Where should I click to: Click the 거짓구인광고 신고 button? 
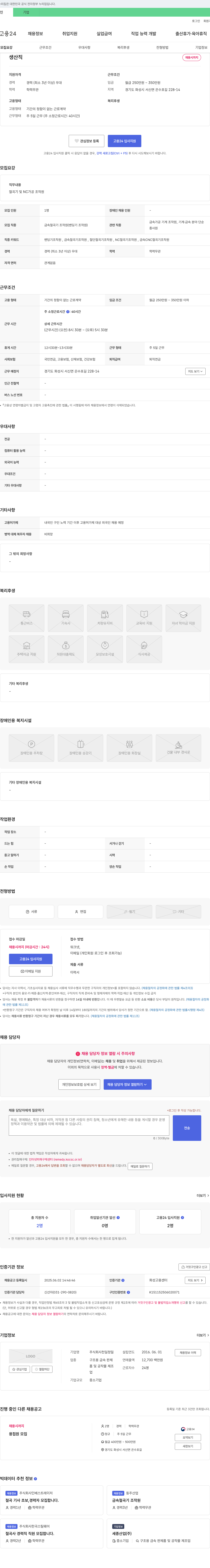194,1267
